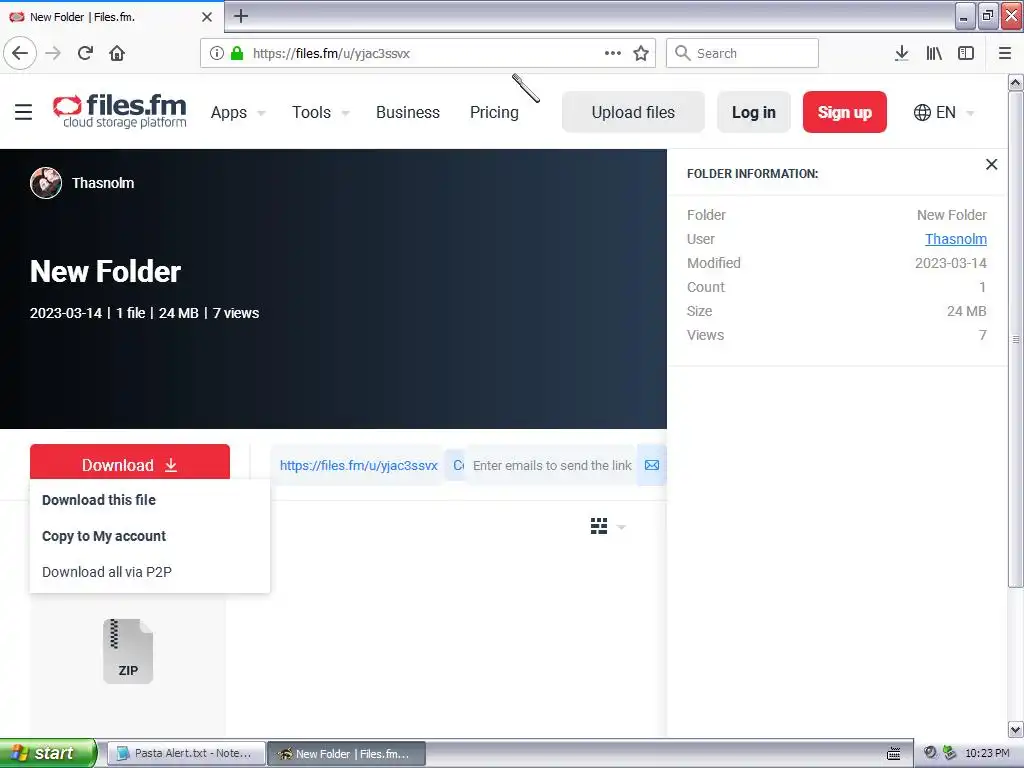Expand the view mode dropdown arrow
This screenshot has width=1024, height=768.
click(x=621, y=526)
